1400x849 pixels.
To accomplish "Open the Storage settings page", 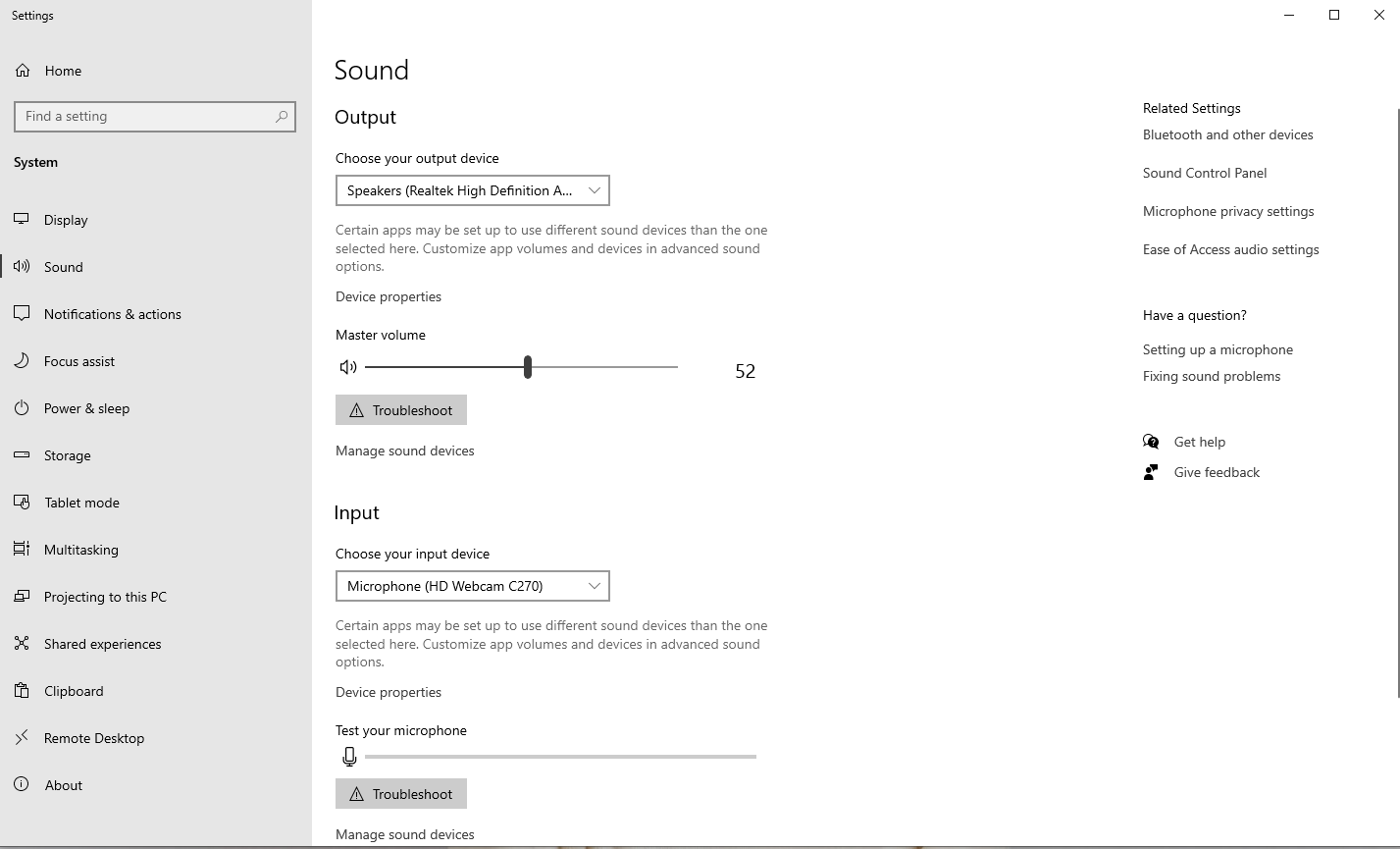I will [68, 455].
